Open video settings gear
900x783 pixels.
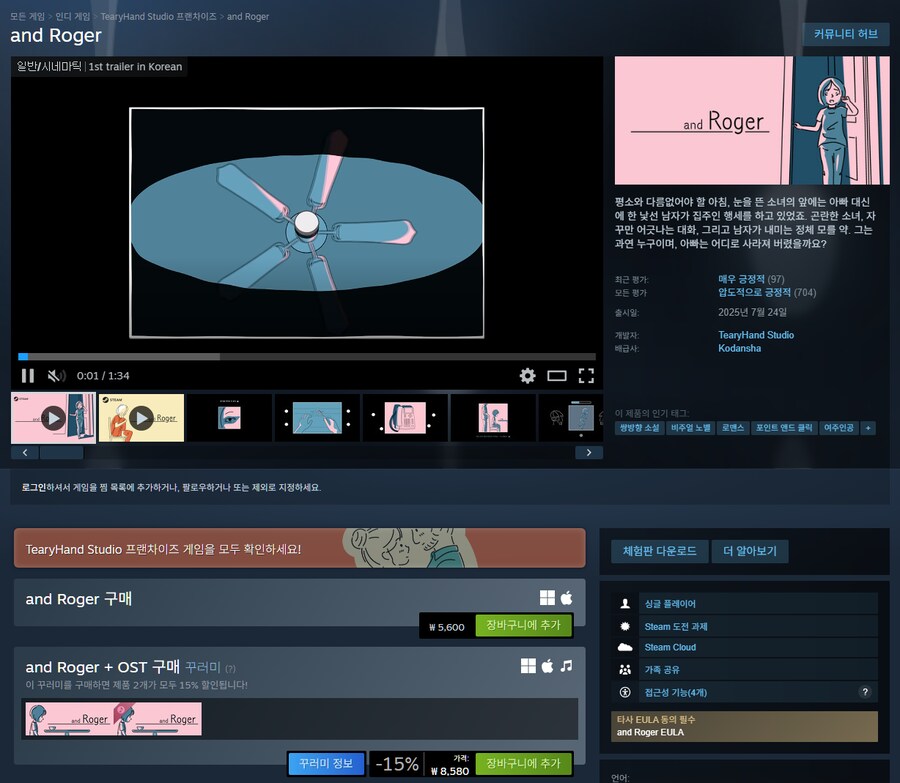(x=527, y=376)
